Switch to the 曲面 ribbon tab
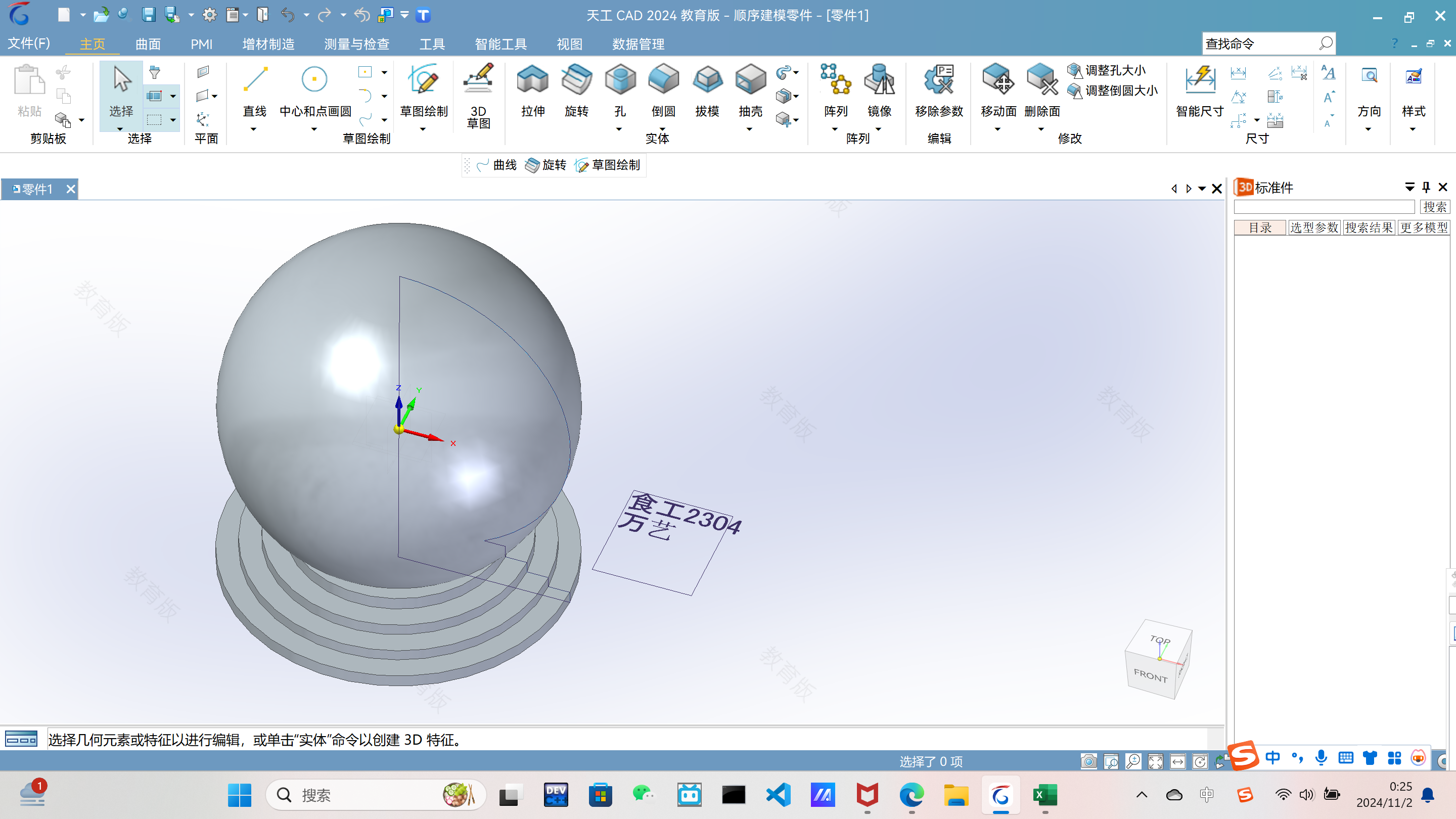This screenshot has width=1456, height=819. [148, 43]
